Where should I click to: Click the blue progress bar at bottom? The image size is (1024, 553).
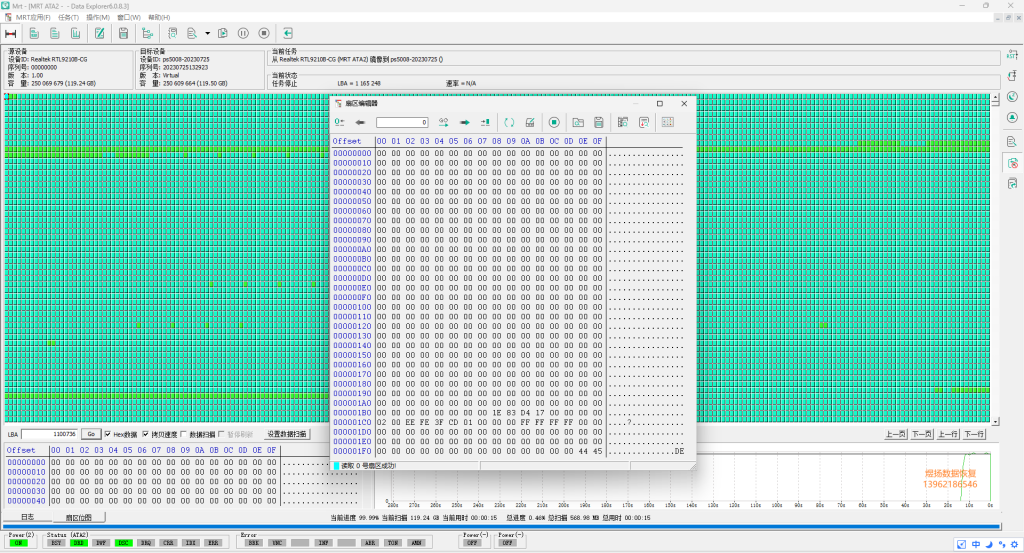click(502, 526)
